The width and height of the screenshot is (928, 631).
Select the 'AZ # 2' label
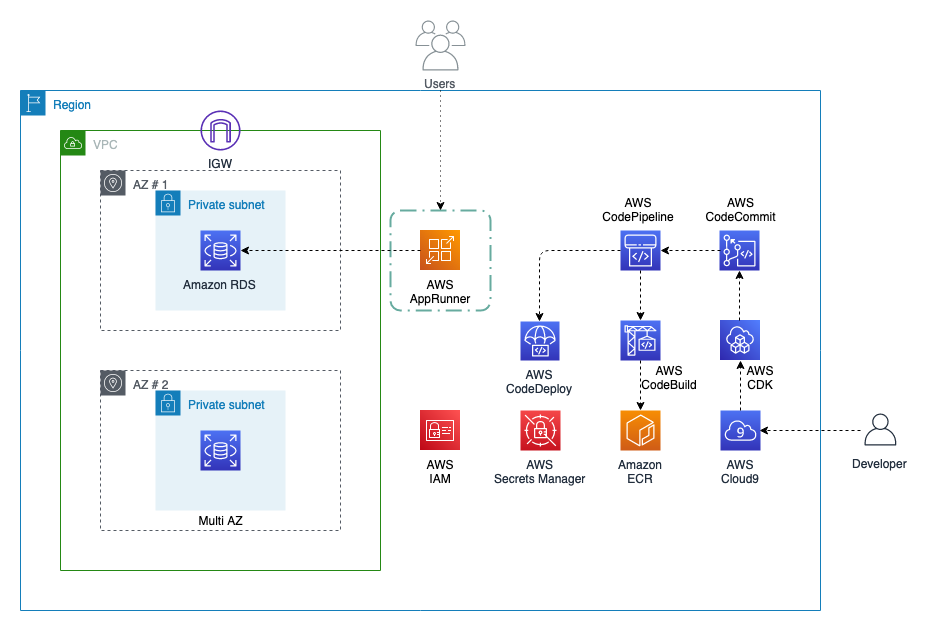(x=150, y=384)
